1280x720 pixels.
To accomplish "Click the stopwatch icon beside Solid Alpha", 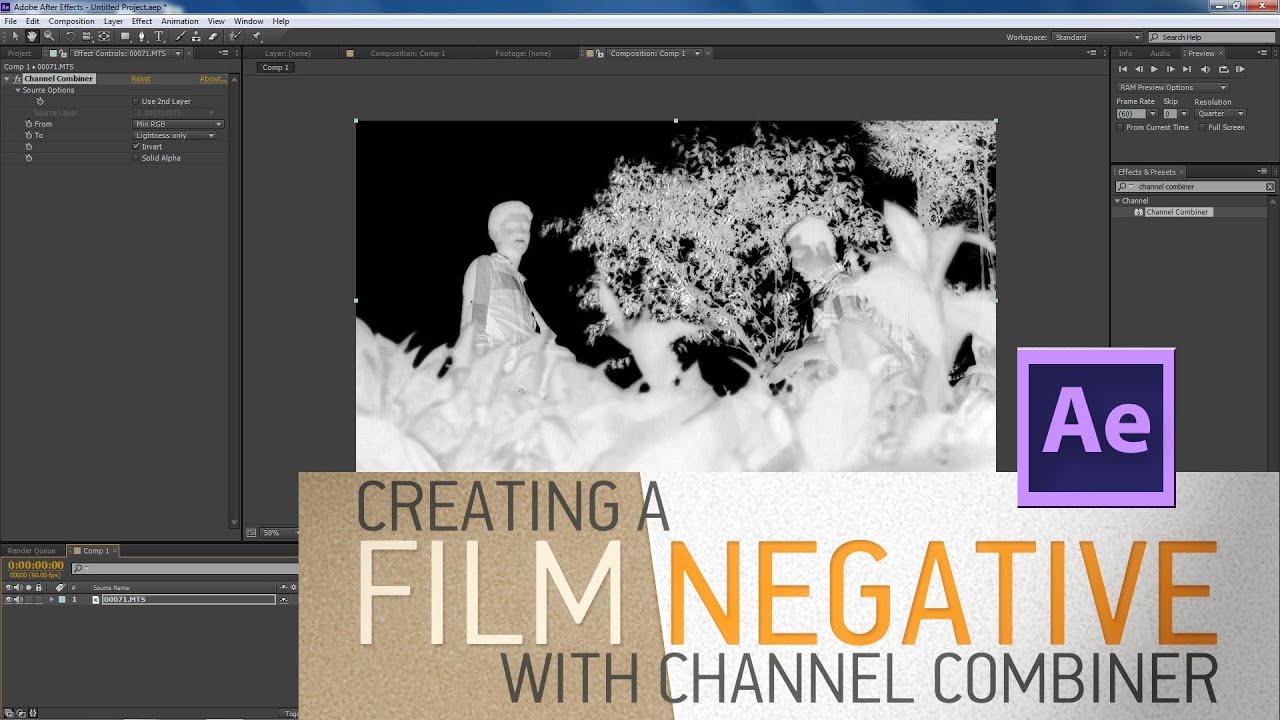I will click(x=29, y=158).
